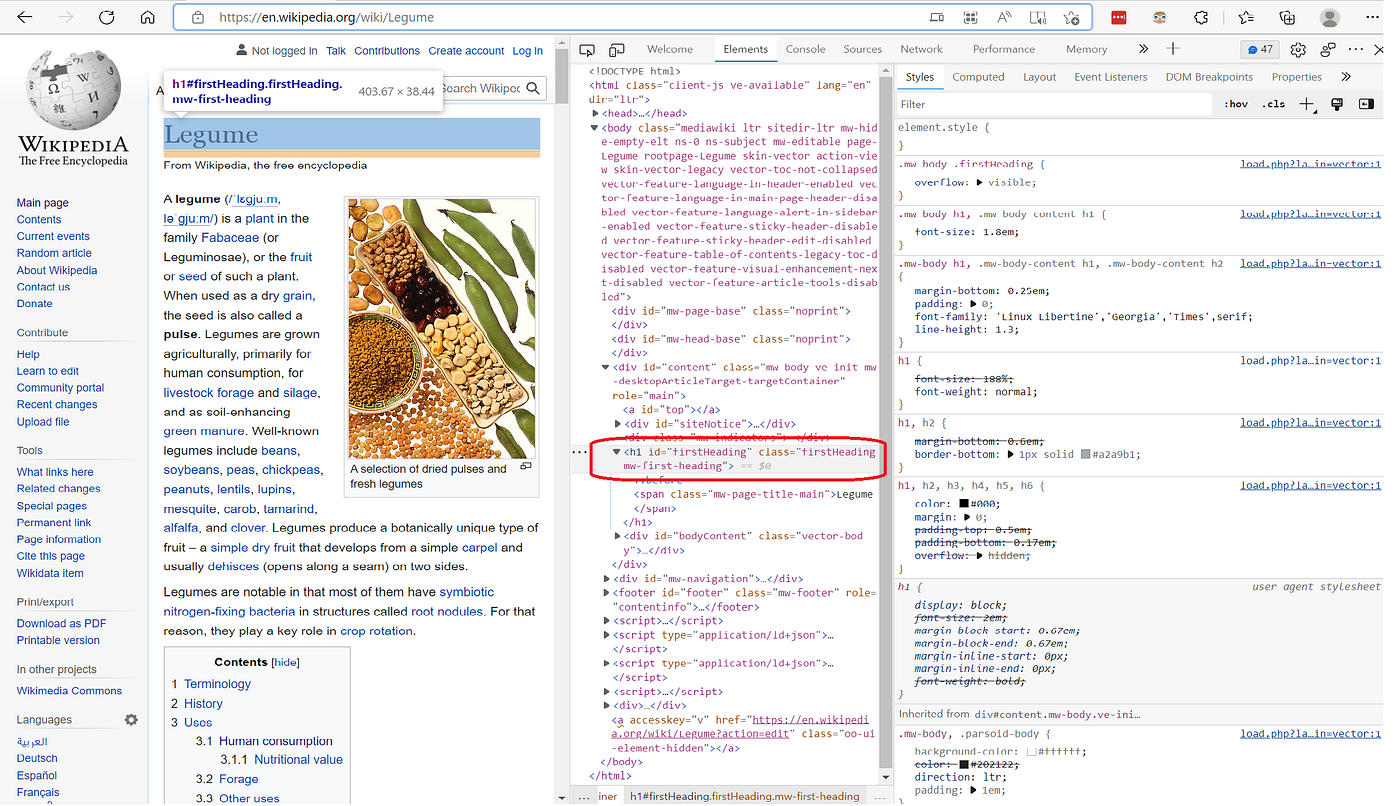Image resolution: width=1400 pixels, height=806 pixels.
Task: Expand the footer id footer node
Action: coord(606,592)
